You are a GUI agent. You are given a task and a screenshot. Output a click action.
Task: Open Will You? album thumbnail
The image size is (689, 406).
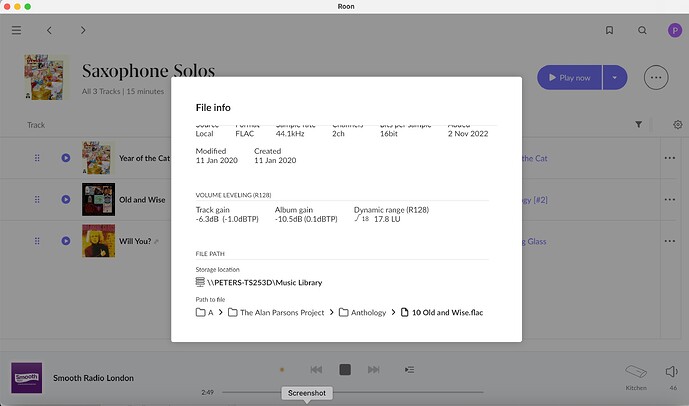pyautogui.click(x=98, y=241)
